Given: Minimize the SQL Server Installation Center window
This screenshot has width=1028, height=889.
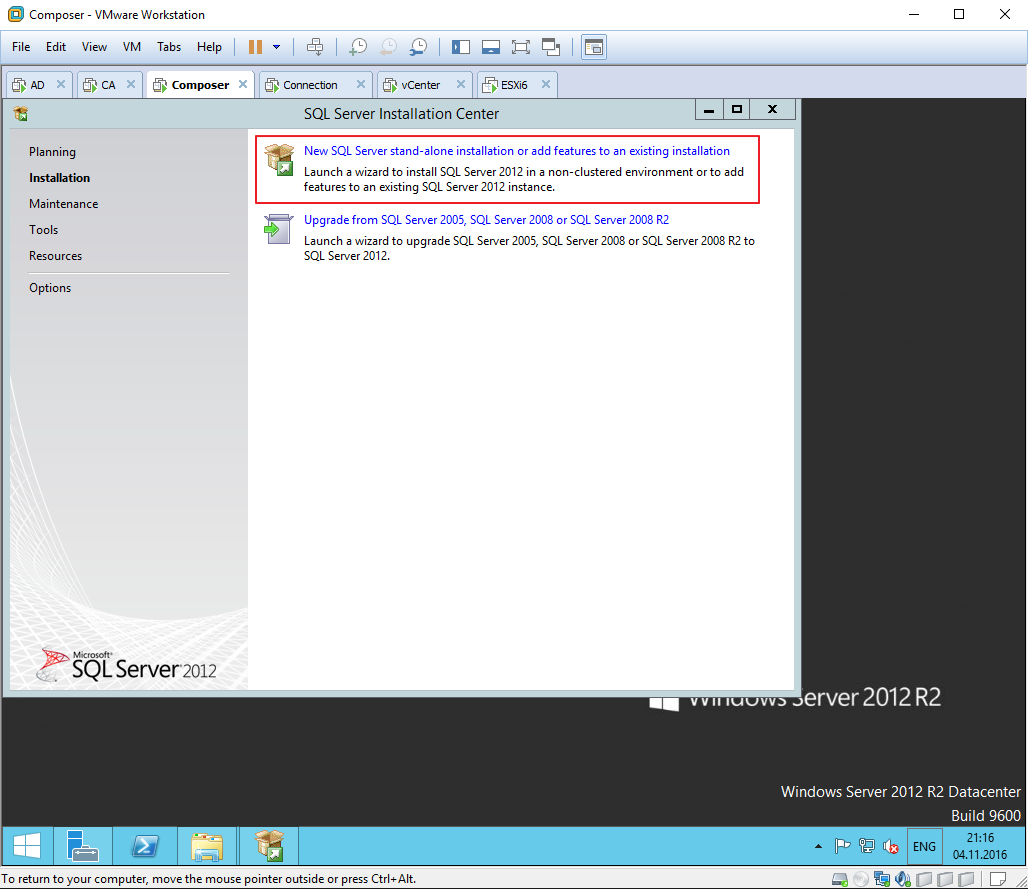Looking at the screenshot, I should tap(709, 109).
